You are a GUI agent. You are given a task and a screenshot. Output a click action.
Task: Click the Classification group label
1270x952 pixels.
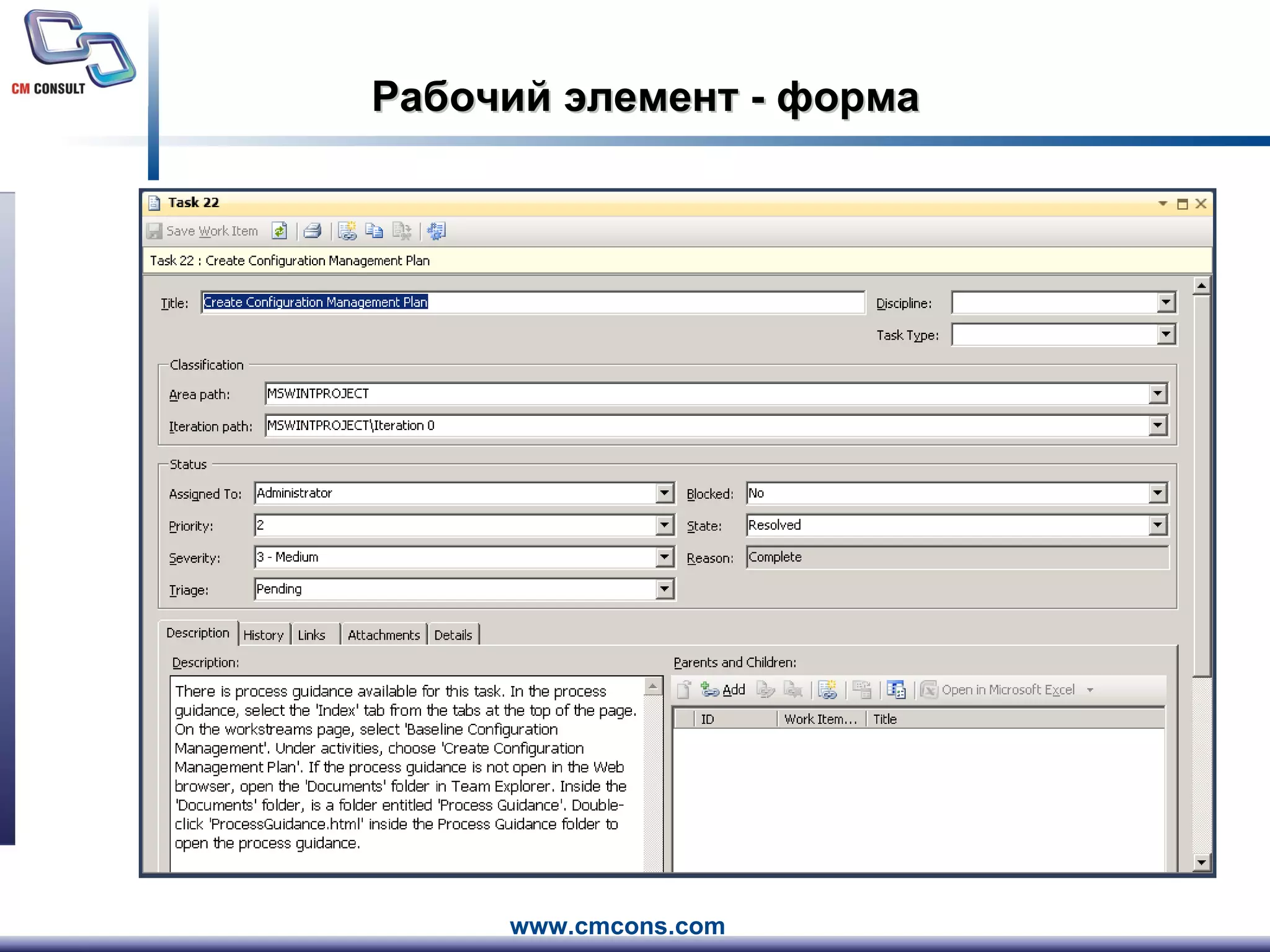pos(206,365)
